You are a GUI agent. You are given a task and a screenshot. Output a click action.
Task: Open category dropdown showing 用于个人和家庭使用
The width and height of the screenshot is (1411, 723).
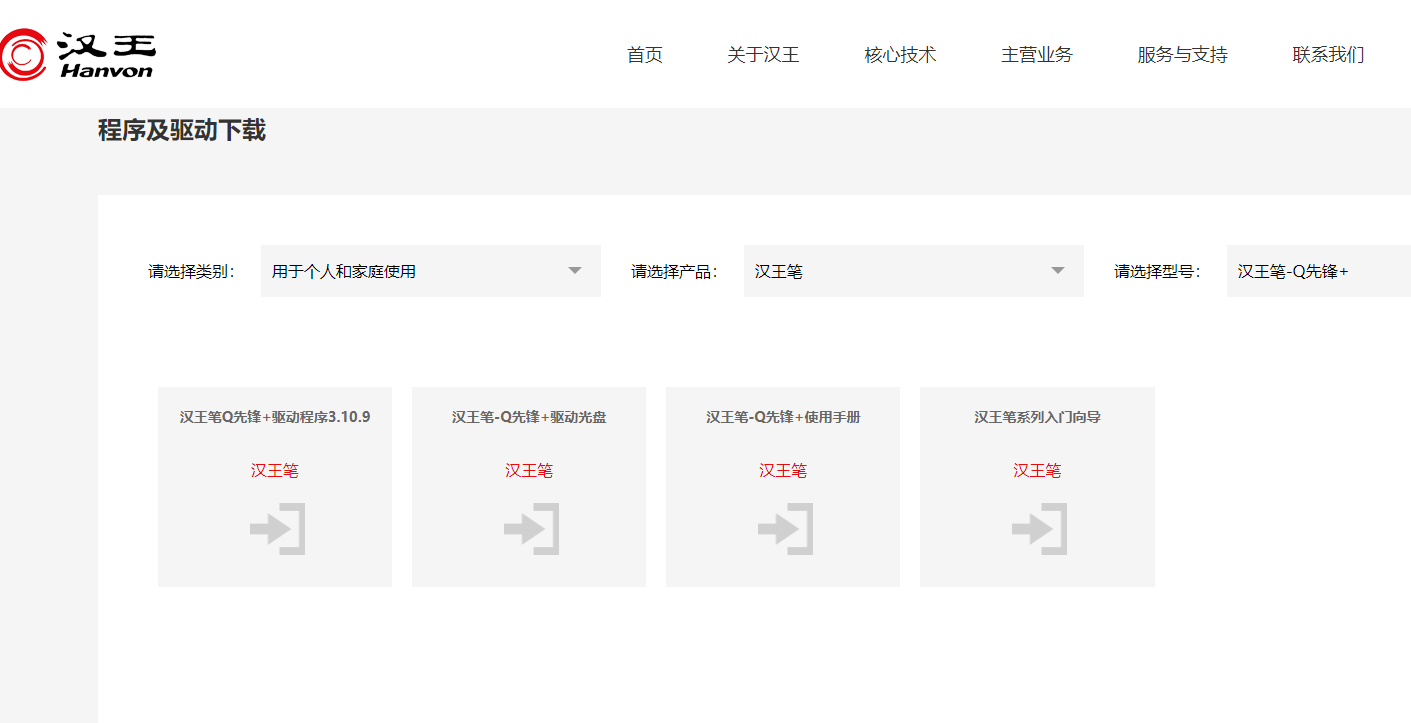tap(431, 271)
